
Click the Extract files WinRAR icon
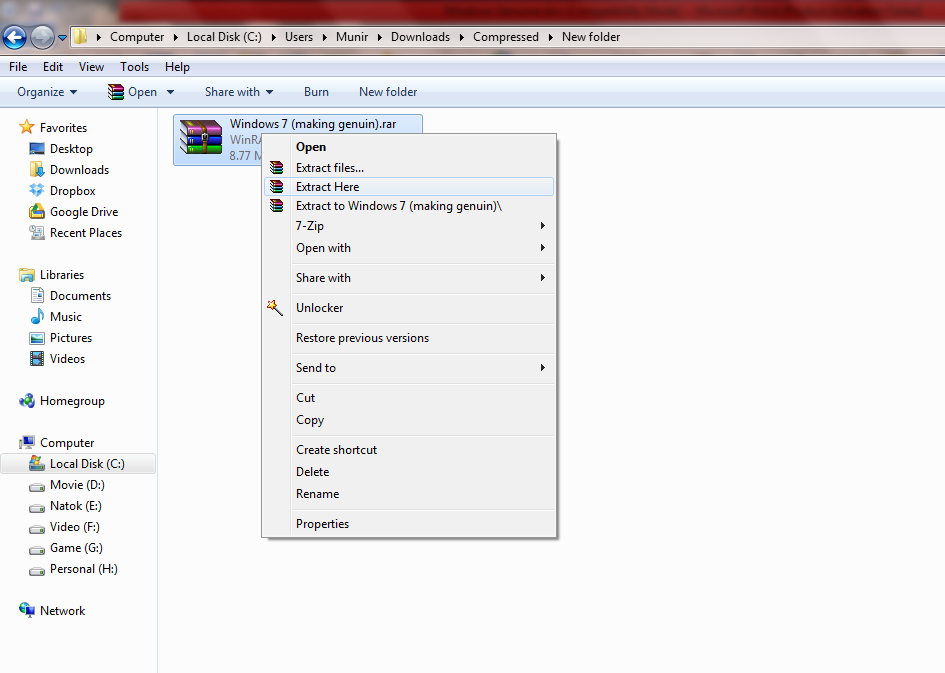tap(275, 166)
